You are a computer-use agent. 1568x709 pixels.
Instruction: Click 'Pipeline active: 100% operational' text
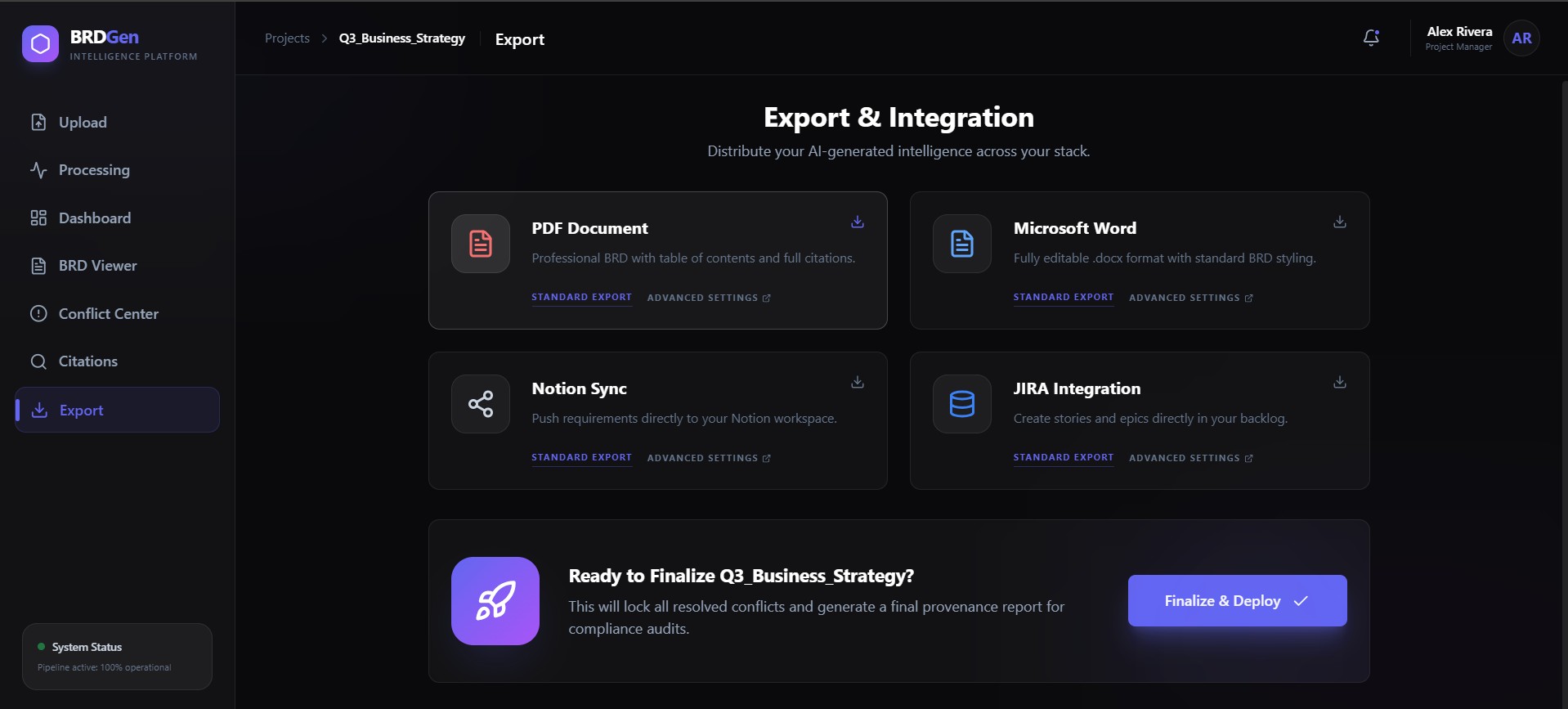[105, 667]
